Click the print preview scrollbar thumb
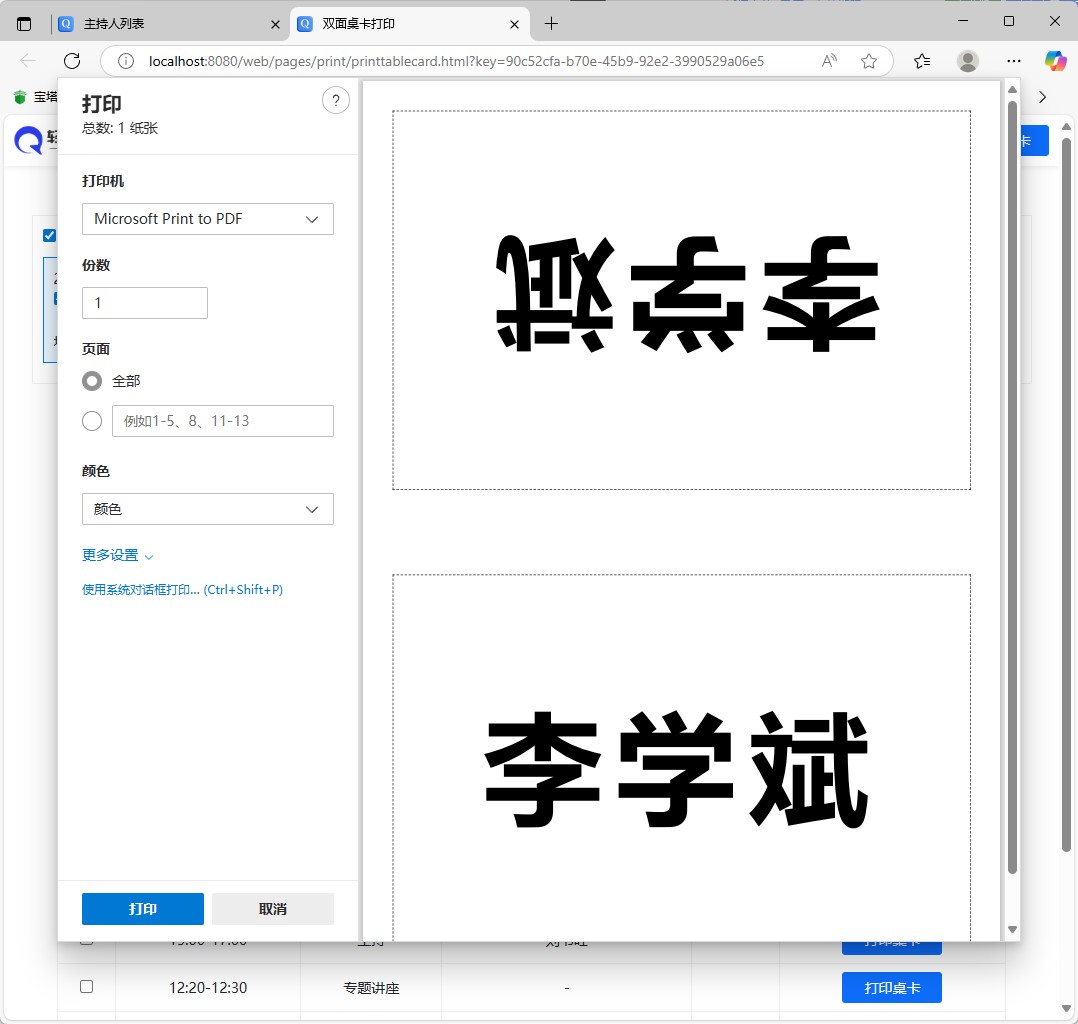 pos(1012,487)
